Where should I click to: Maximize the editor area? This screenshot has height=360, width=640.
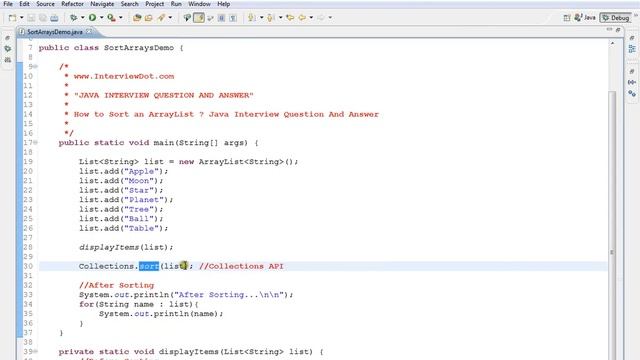[618, 29]
